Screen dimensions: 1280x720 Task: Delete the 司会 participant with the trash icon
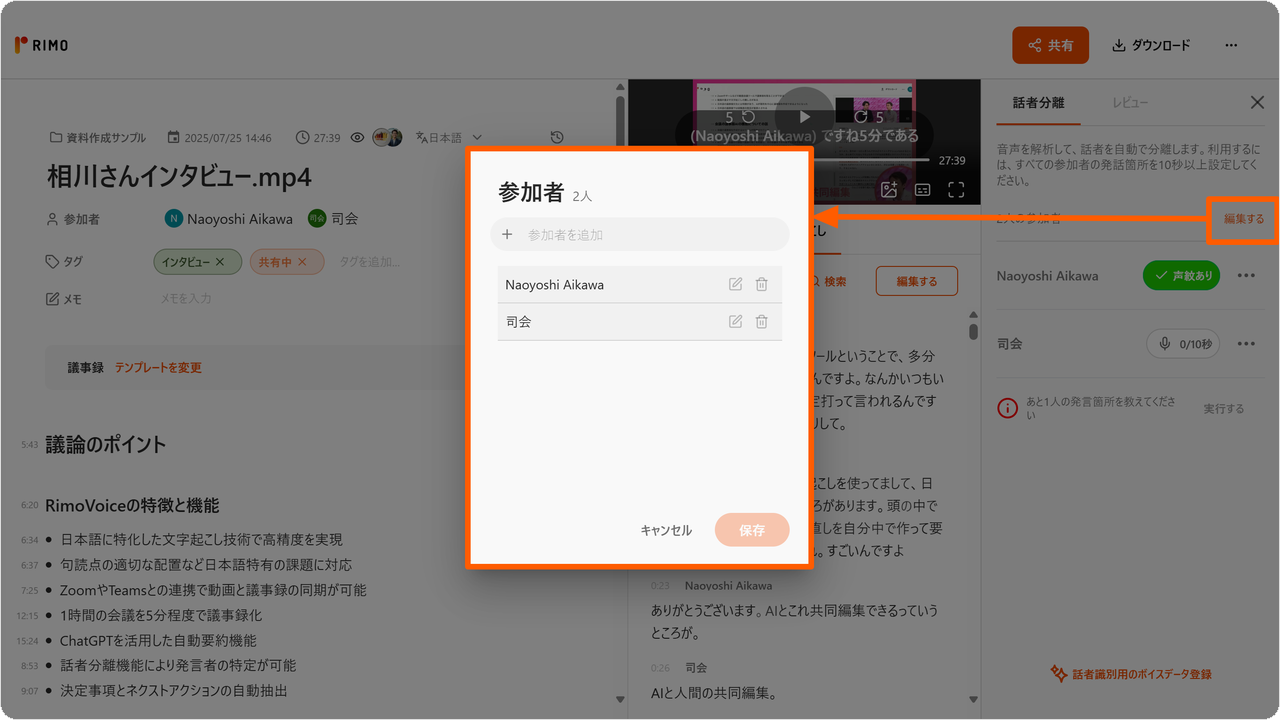tap(761, 322)
